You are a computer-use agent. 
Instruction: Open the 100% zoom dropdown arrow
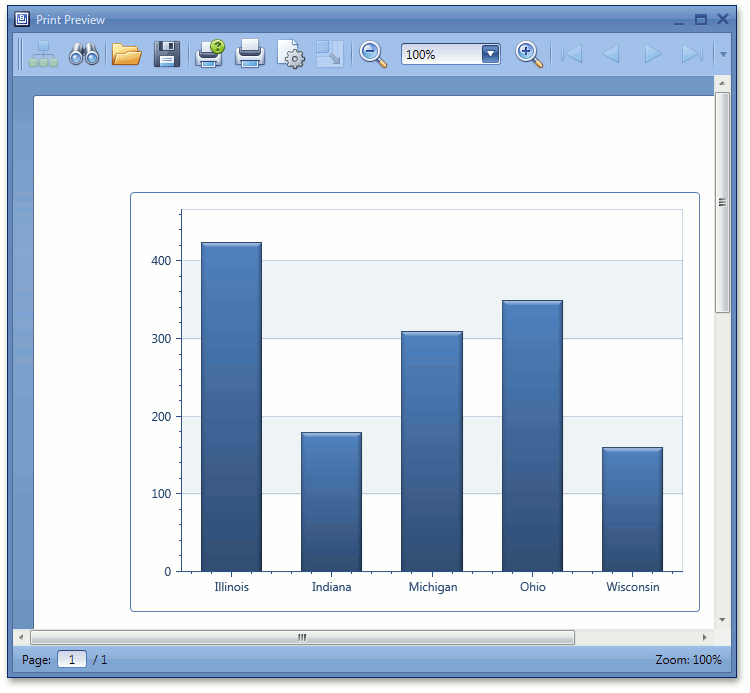tap(491, 54)
